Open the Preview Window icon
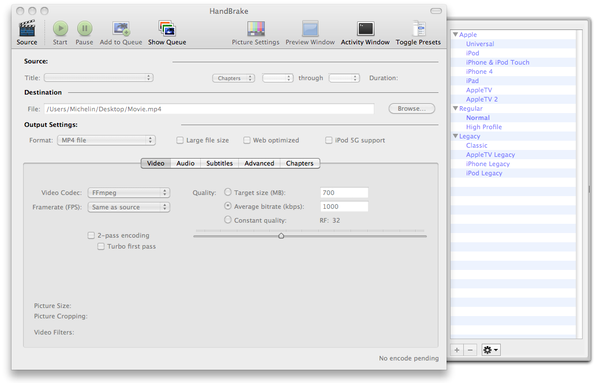The image size is (600, 383). pos(310,29)
